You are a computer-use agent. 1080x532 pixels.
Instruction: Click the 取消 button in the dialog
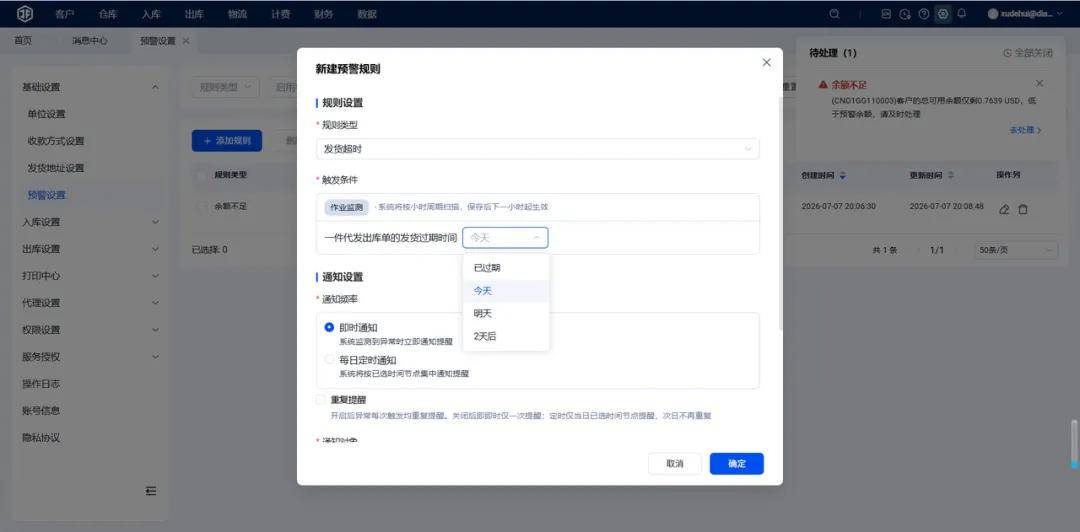(675, 464)
